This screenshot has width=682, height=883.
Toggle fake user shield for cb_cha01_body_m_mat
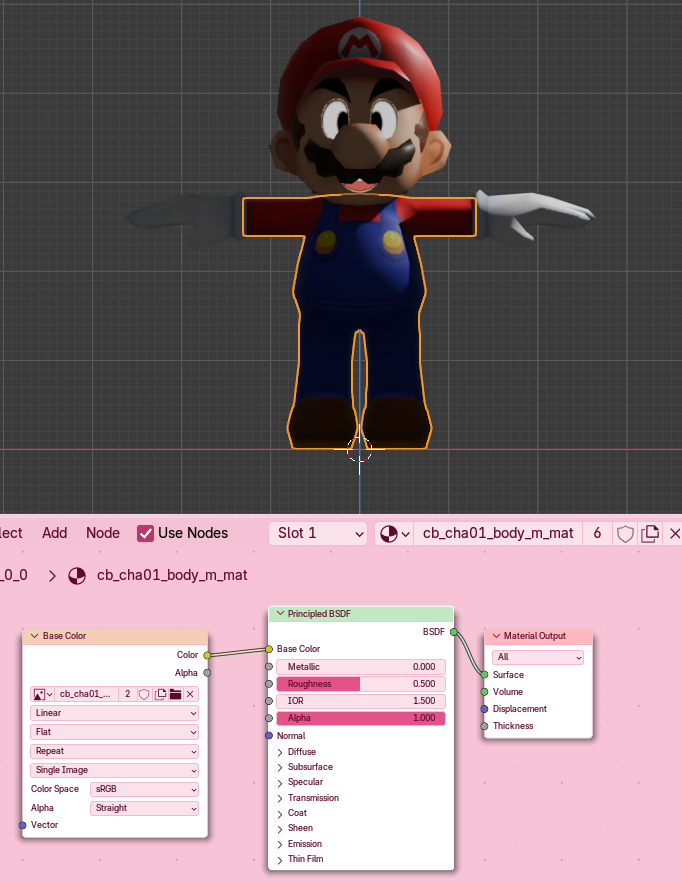coord(625,533)
